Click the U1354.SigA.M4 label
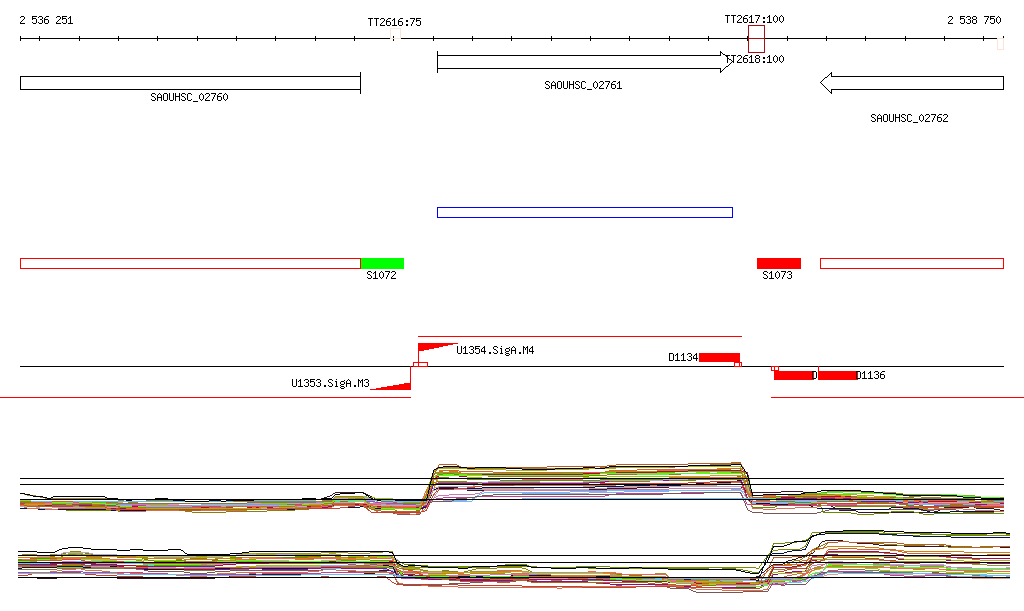The image size is (1024, 611). point(495,351)
